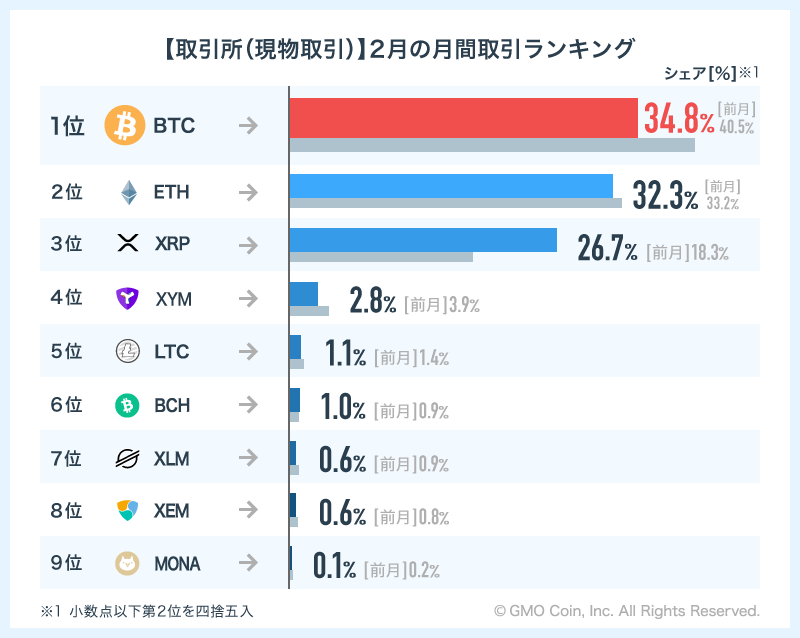Click the purple XYM Symbol icon
This screenshot has width=800, height=638.
point(127,298)
